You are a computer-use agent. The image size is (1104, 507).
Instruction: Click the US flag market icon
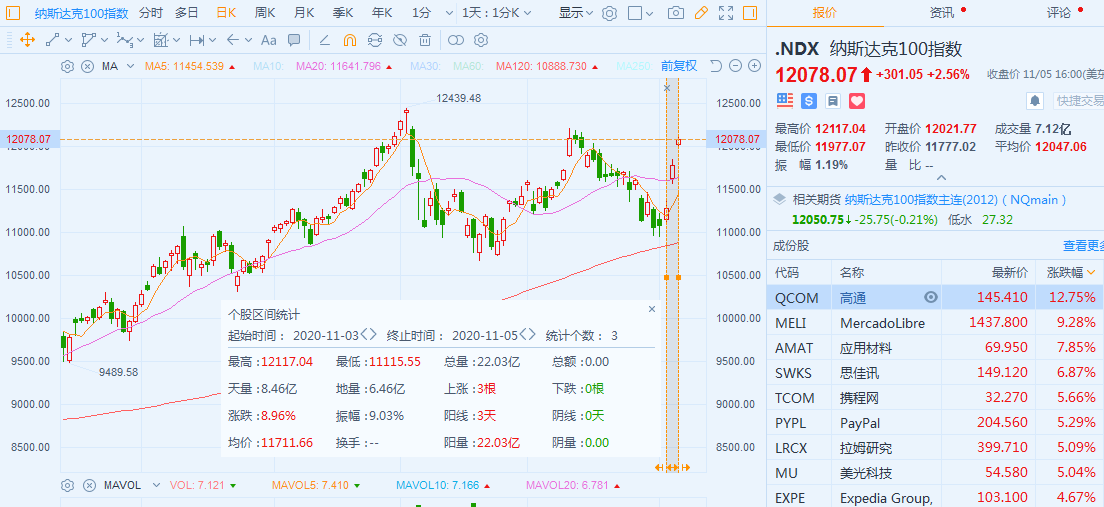[784, 101]
